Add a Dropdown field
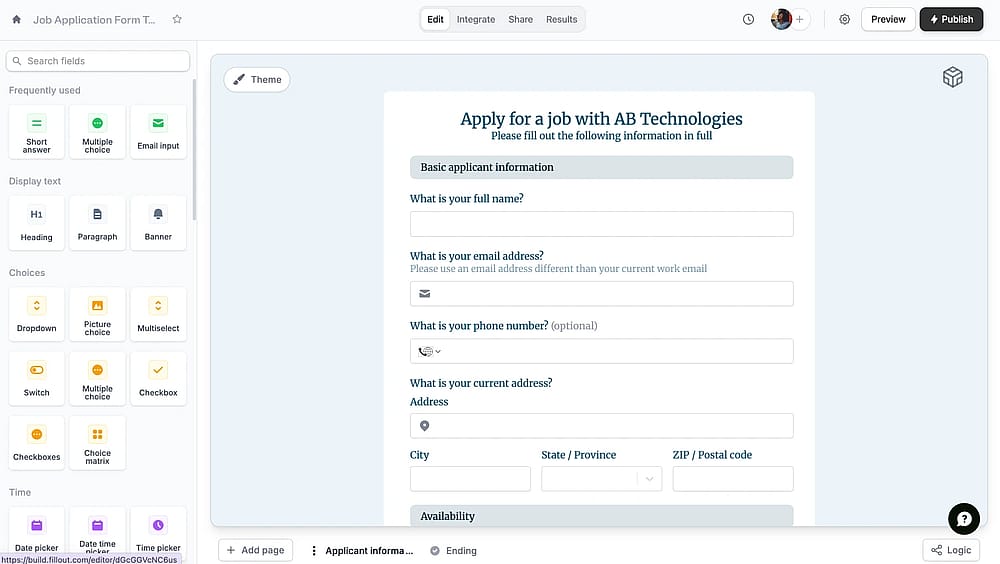The height and width of the screenshot is (564, 1000). (x=36, y=315)
